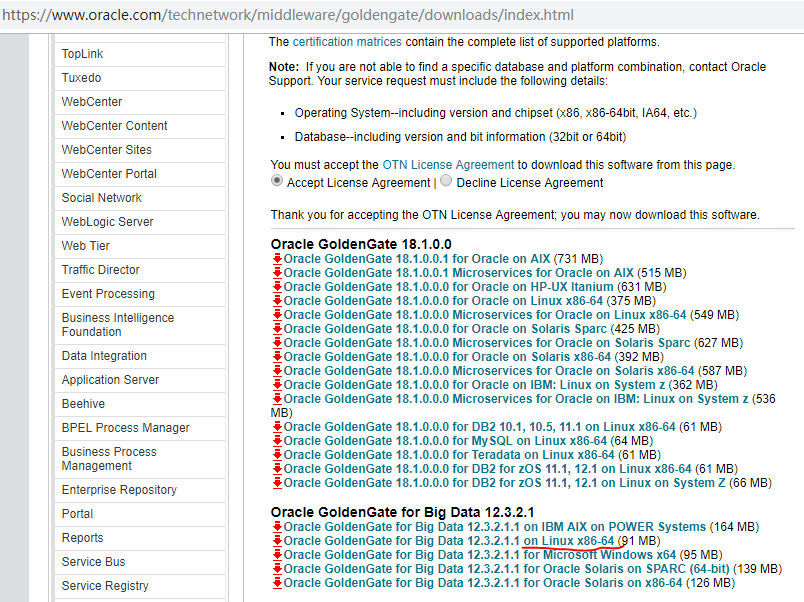The height and width of the screenshot is (602, 804).
Task: Click download icon for Big Data on IBM AIX POWER
Action: [x=277, y=527]
